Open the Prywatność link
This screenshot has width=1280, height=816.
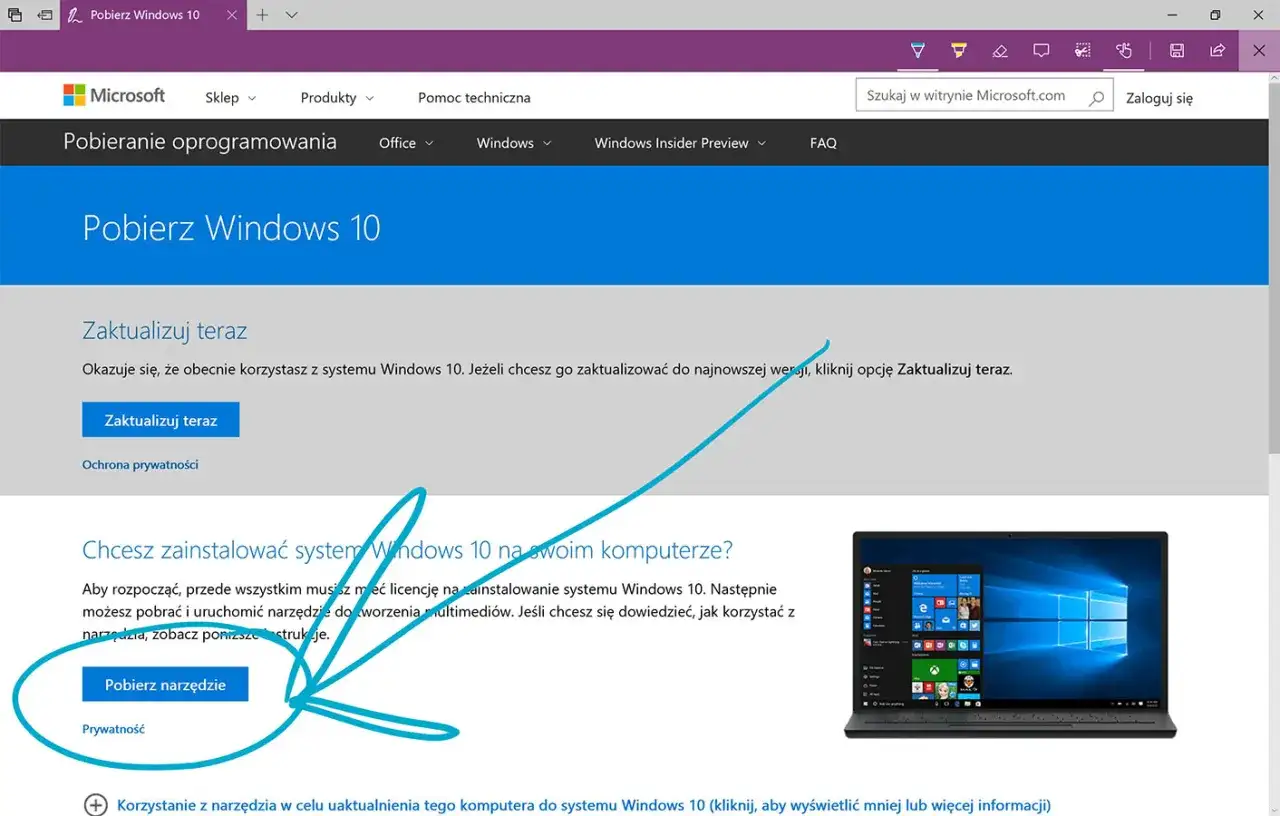pos(113,729)
